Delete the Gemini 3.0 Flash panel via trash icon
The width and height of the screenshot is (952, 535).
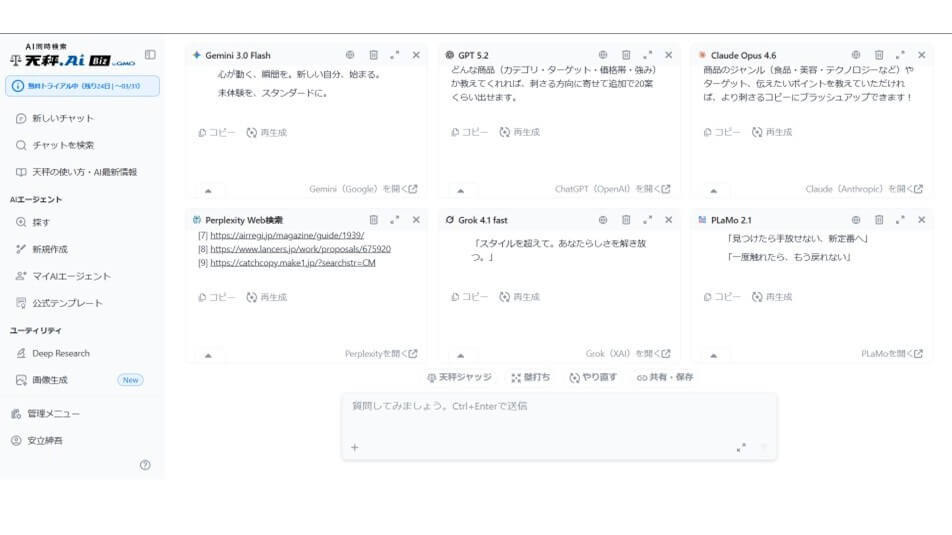click(x=373, y=55)
